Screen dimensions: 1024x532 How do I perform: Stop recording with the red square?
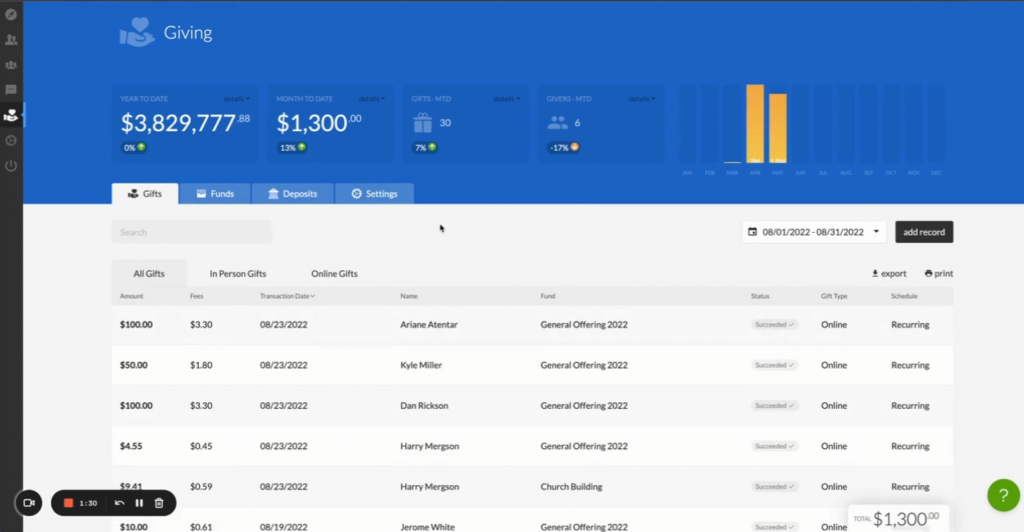[x=68, y=503]
